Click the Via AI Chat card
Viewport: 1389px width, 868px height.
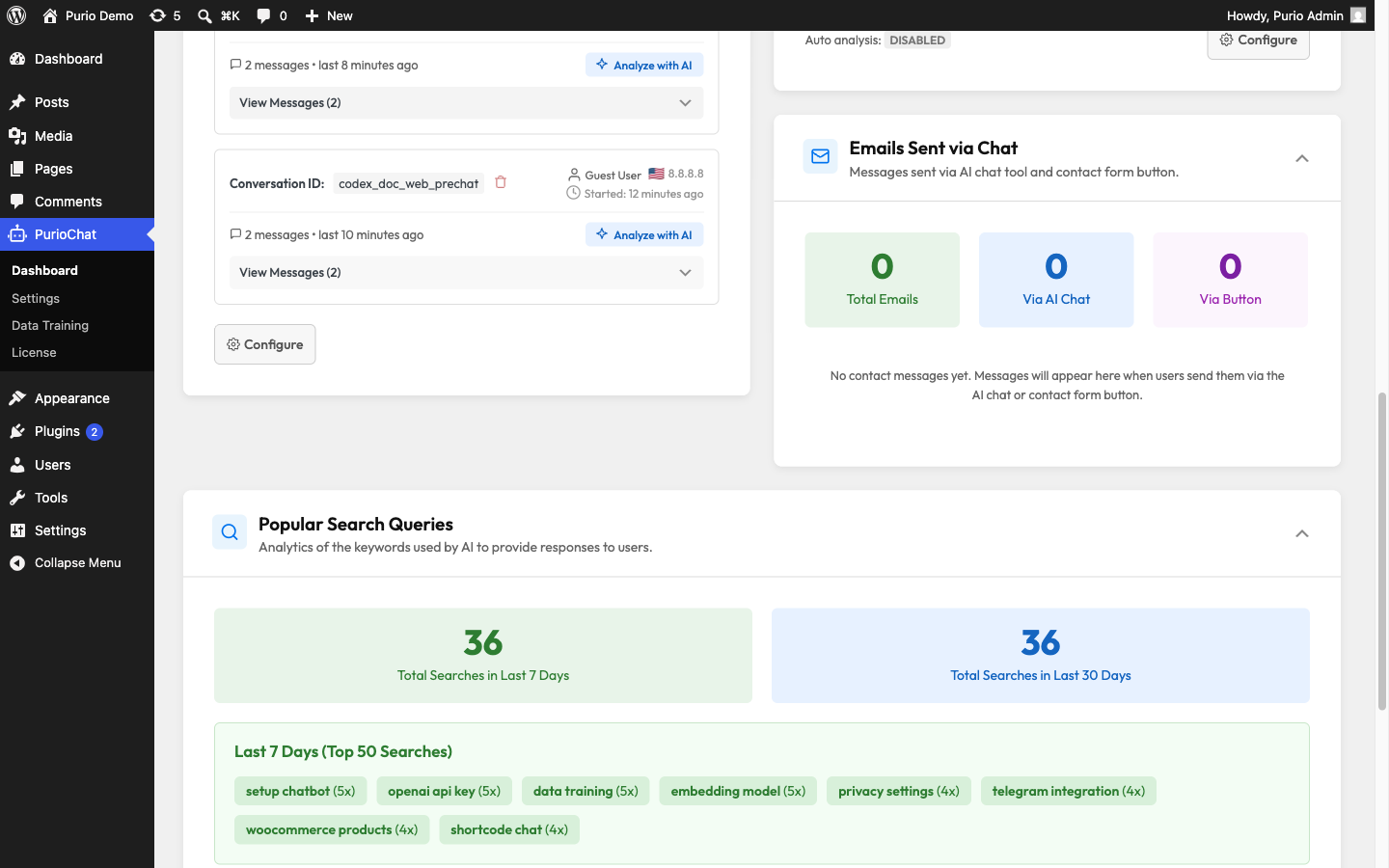click(x=1056, y=280)
